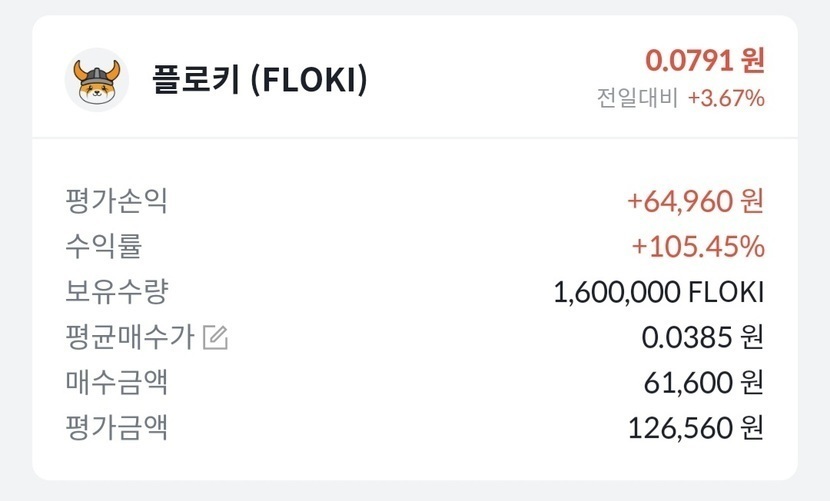Open the 플로키 coin name title
The width and height of the screenshot is (830, 501).
coord(195,79)
